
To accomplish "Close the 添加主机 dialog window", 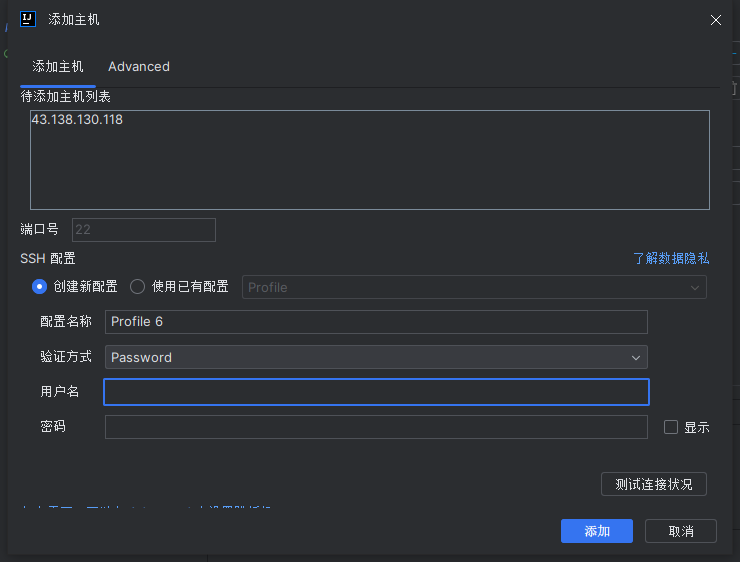I will (x=715, y=20).
